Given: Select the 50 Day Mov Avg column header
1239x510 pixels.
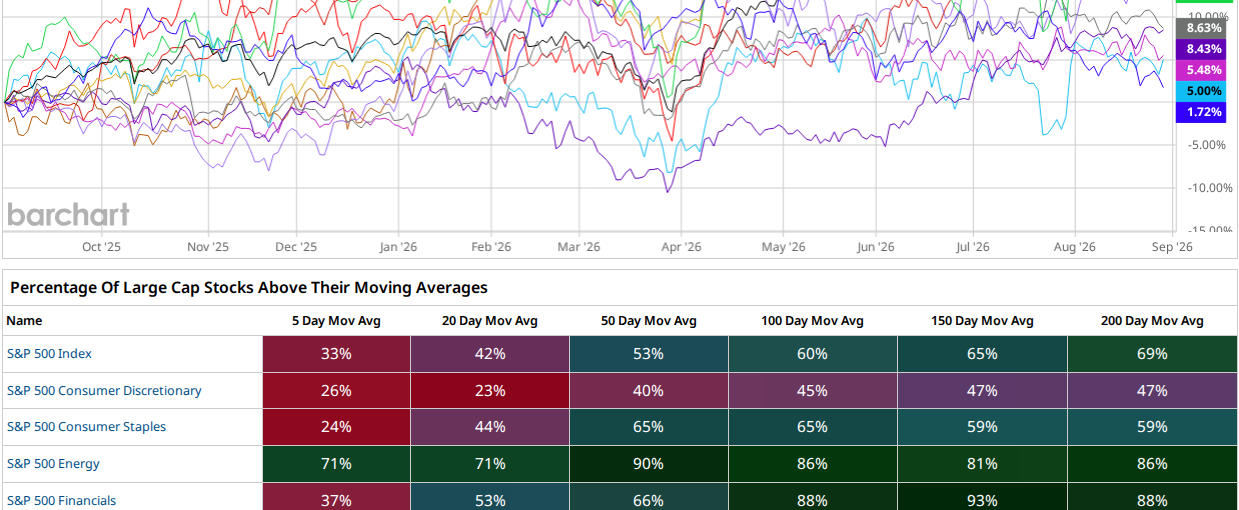Looking at the screenshot, I should point(648,321).
